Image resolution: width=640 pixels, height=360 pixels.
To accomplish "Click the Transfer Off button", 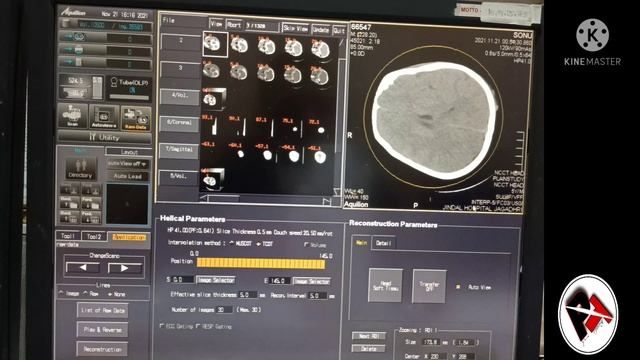I will click(429, 286).
